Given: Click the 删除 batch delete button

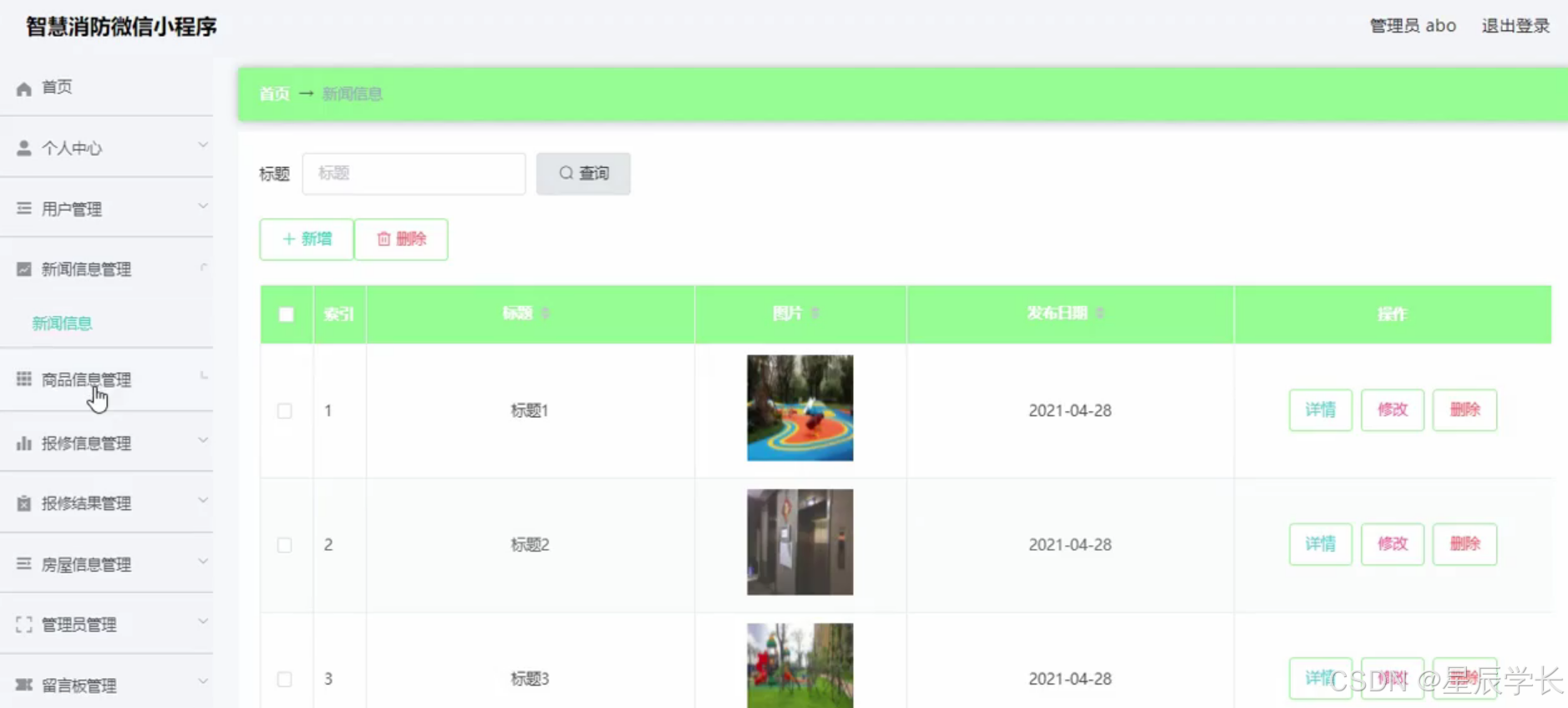Looking at the screenshot, I should (x=401, y=239).
